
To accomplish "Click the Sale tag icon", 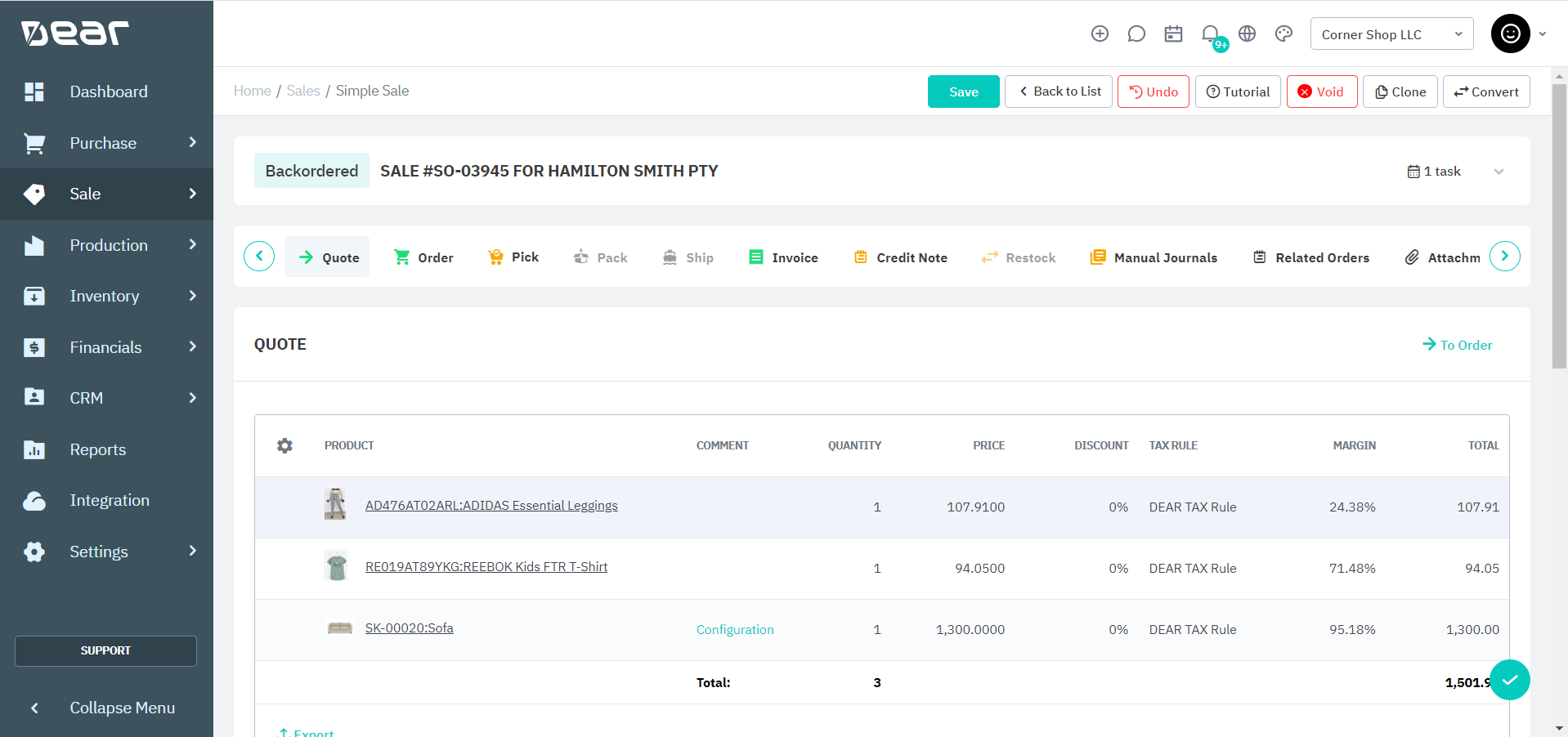I will (34, 194).
